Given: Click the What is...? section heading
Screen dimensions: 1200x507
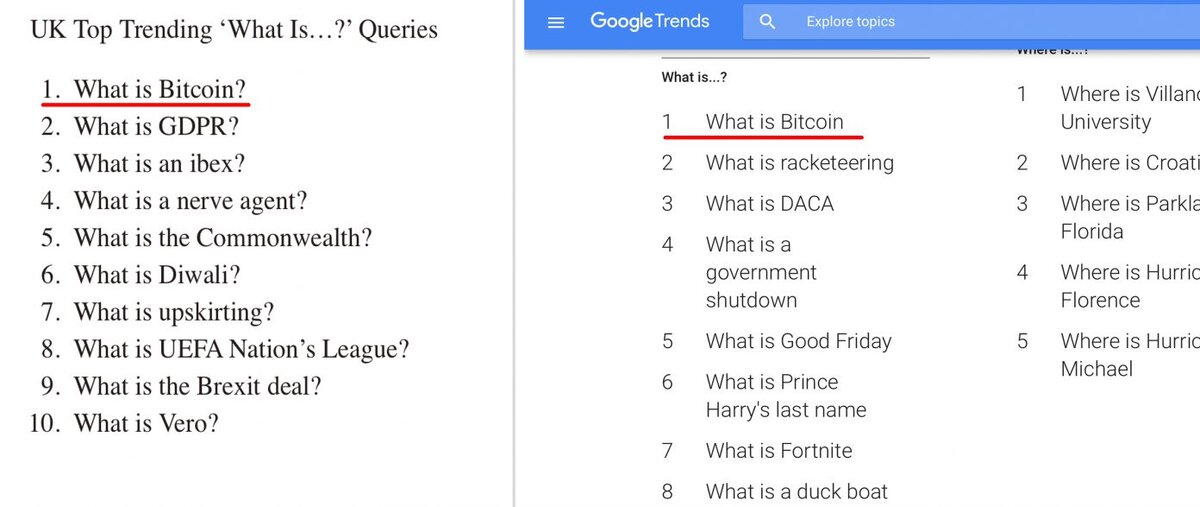Looking at the screenshot, I should pyautogui.click(x=693, y=76).
